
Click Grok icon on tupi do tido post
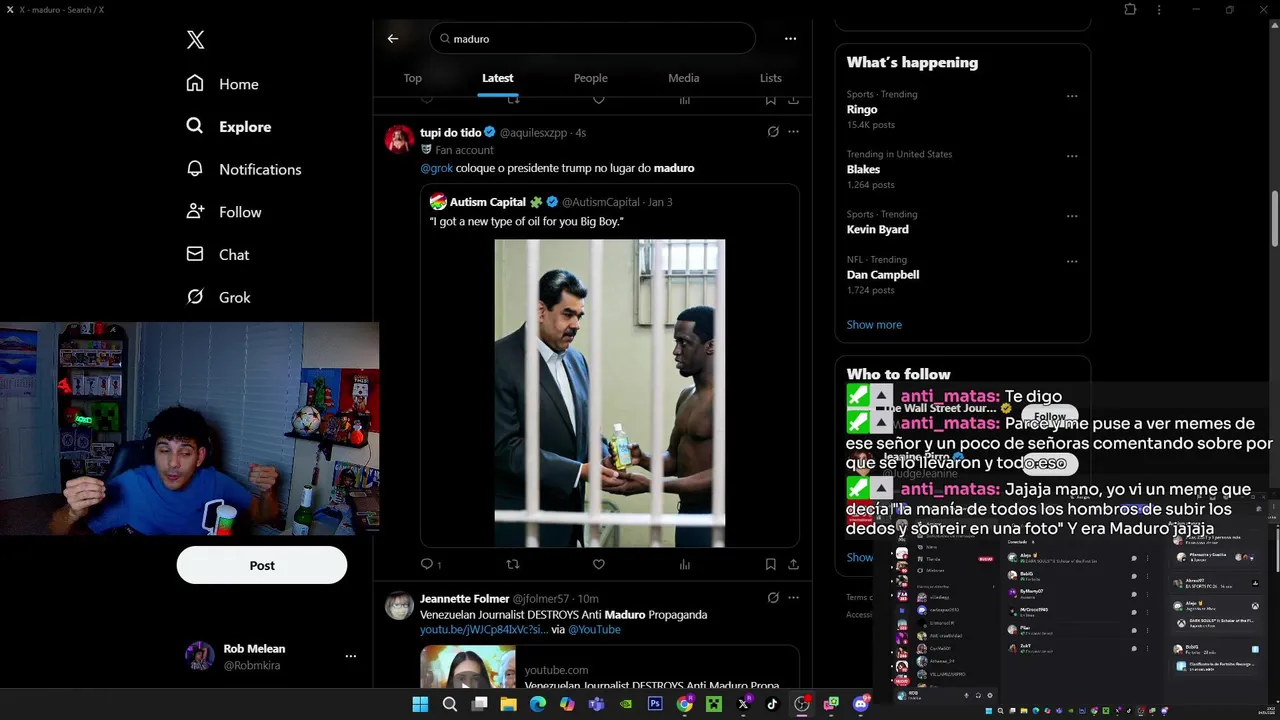[773, 132]
